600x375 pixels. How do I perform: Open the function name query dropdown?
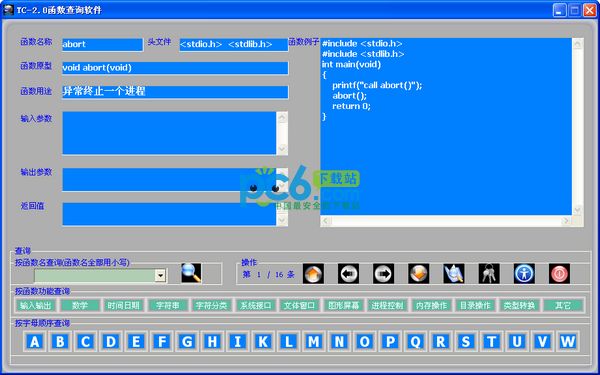coord(160,275)
